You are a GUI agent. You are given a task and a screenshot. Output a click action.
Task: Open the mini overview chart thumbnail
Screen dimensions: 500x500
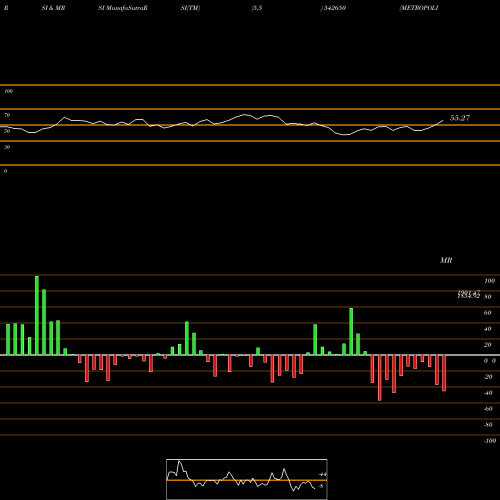tap(247, 479)
